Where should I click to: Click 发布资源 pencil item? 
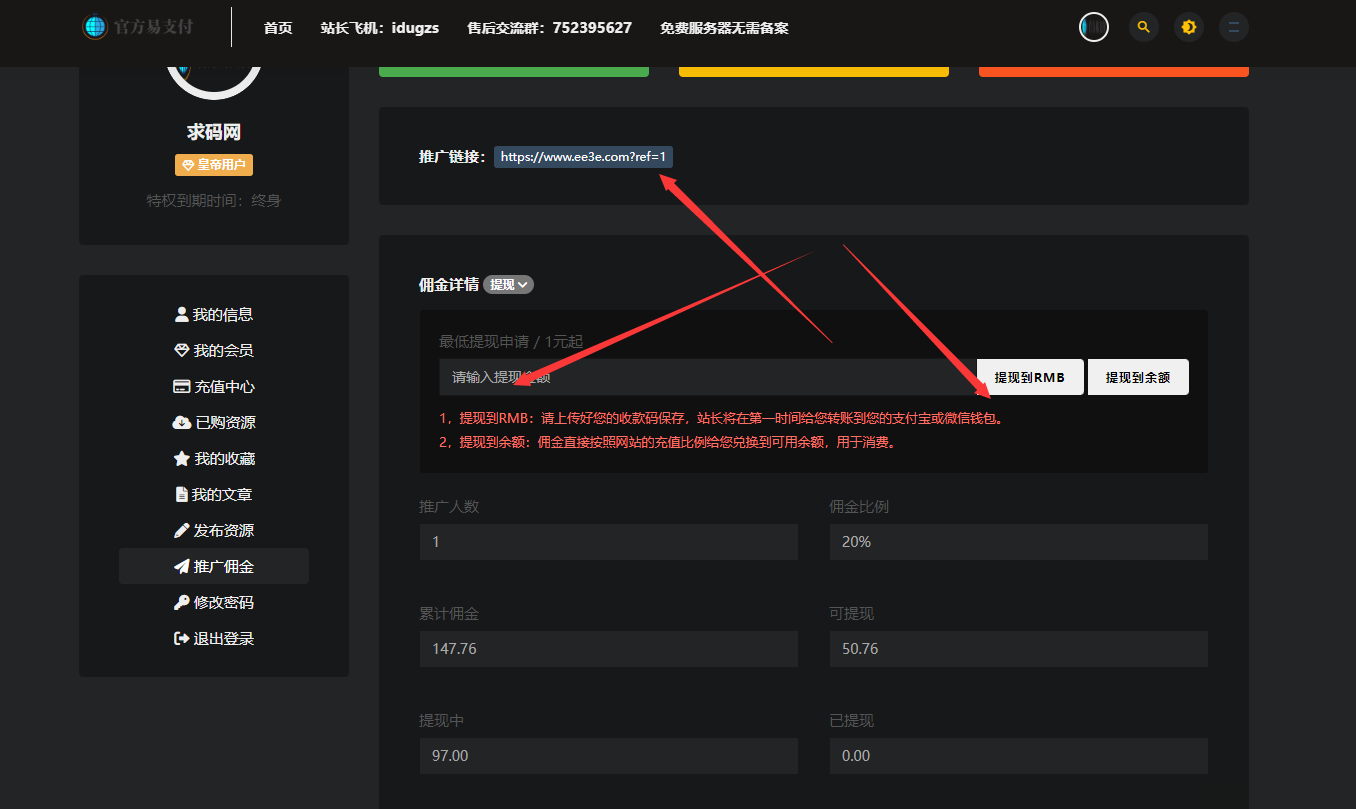[214, 530]
